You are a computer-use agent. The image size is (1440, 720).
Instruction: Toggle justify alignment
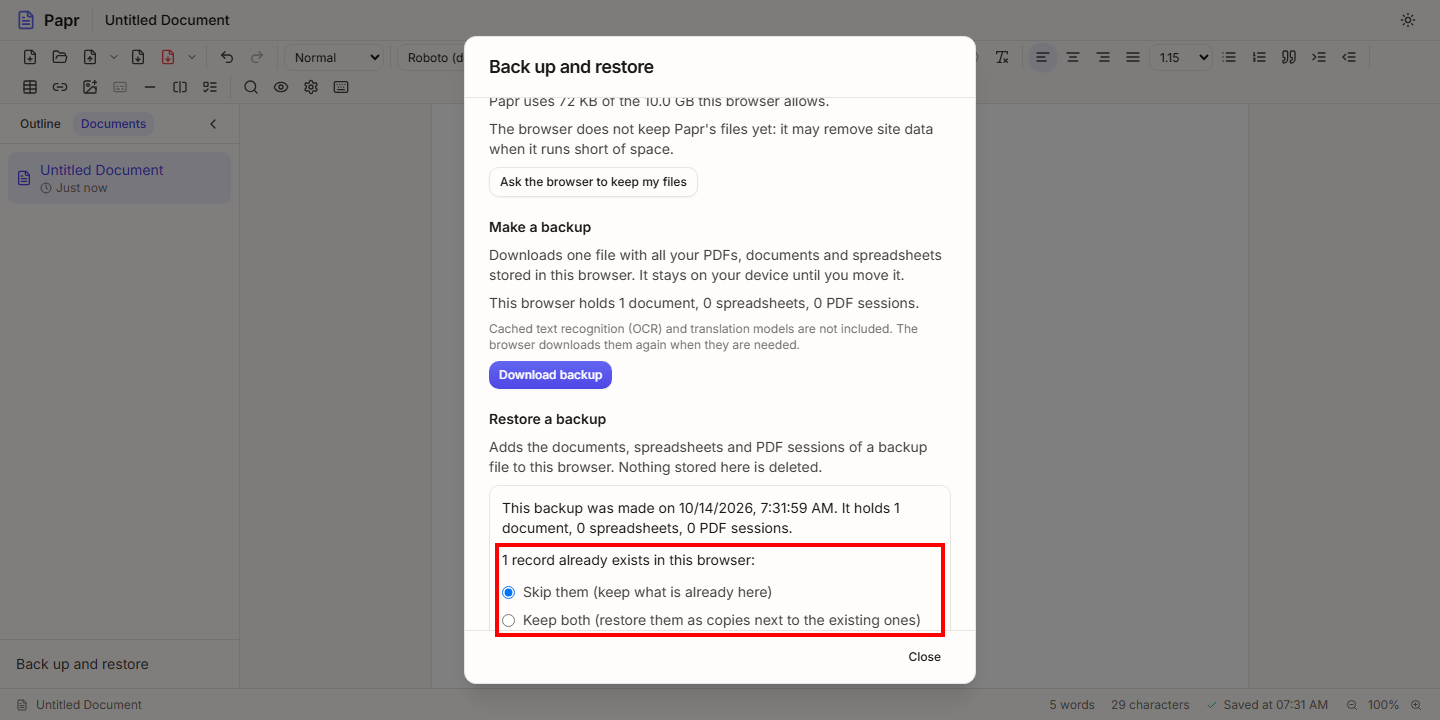(x=1133, y=57)
